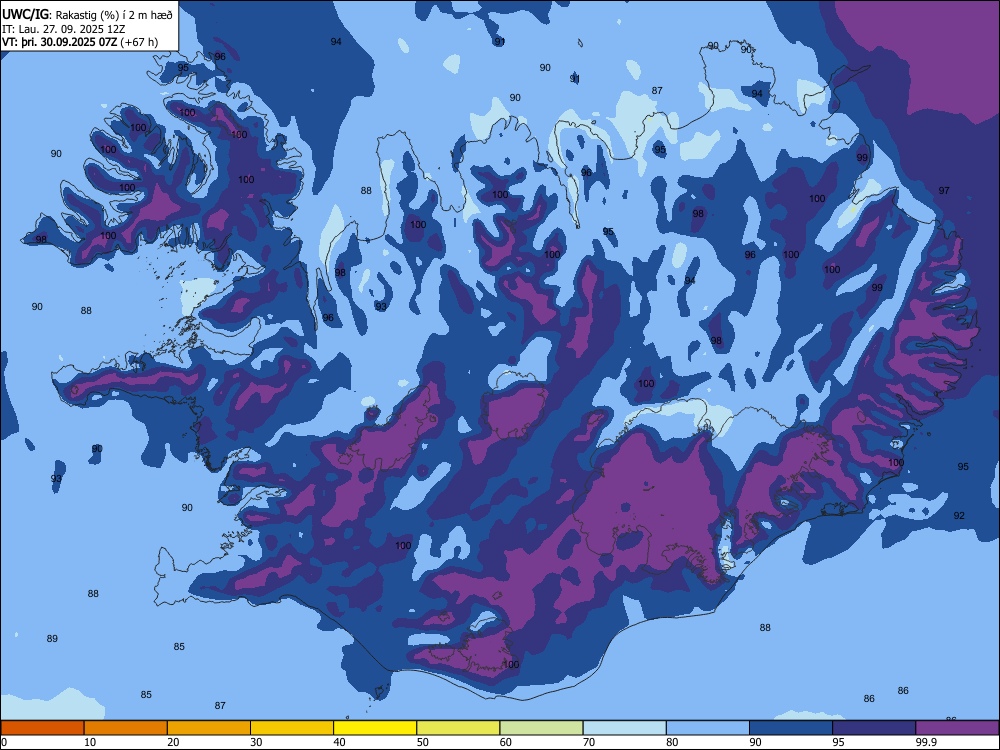Image resolution: width=1000 pixels, height=750 pixels.
Task: Select the '20' legend tick label
Action: coord(173,742)
